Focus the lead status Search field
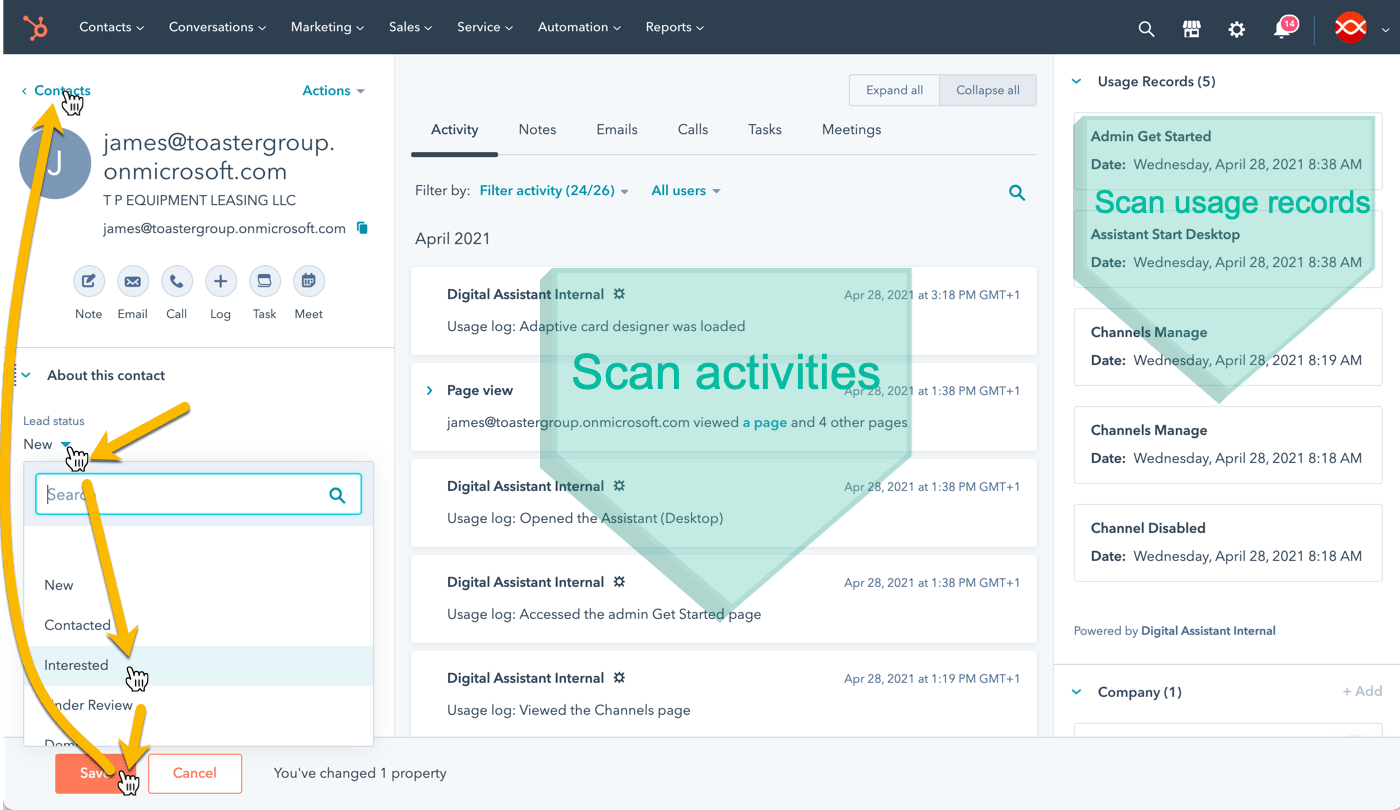The width and height of the screenshot is (1400, 810). pyautogui.click(x=199, y=494)
